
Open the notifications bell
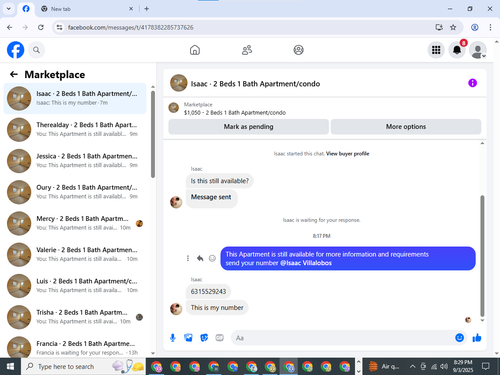pyautogui.click(x=457, y=50)
